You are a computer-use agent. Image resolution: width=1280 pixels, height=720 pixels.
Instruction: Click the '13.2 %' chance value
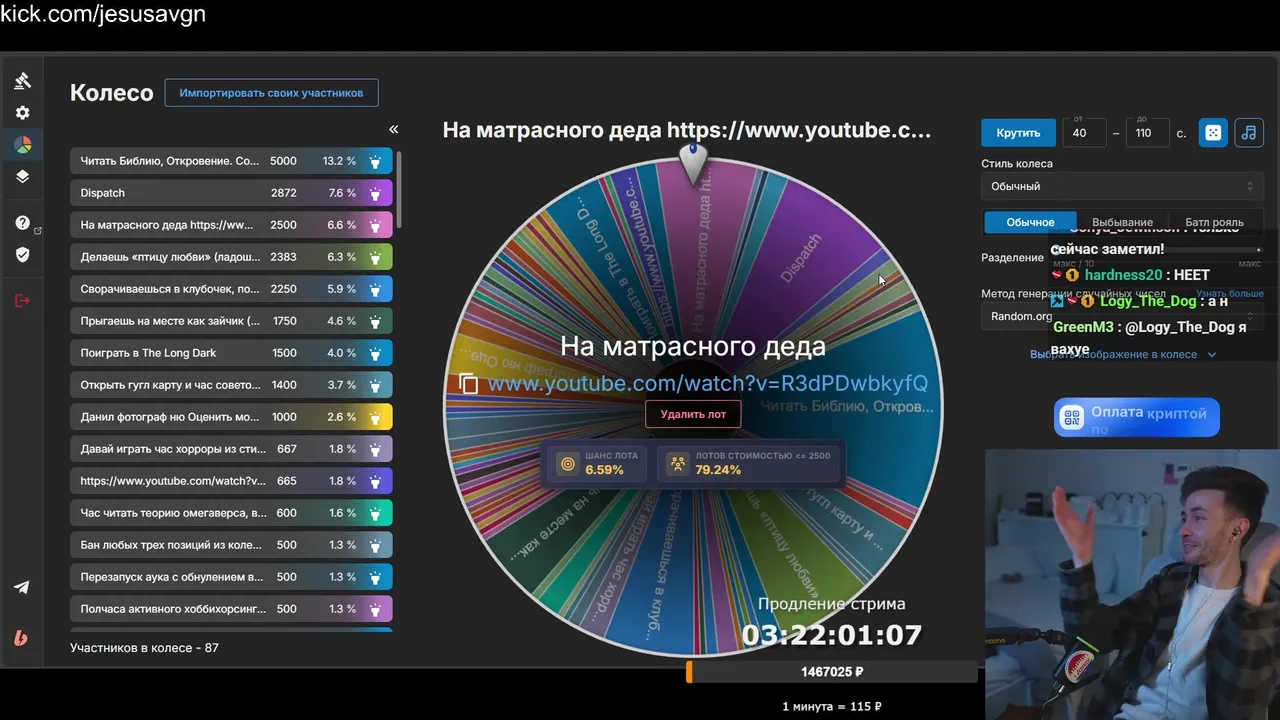click(339, 161)
